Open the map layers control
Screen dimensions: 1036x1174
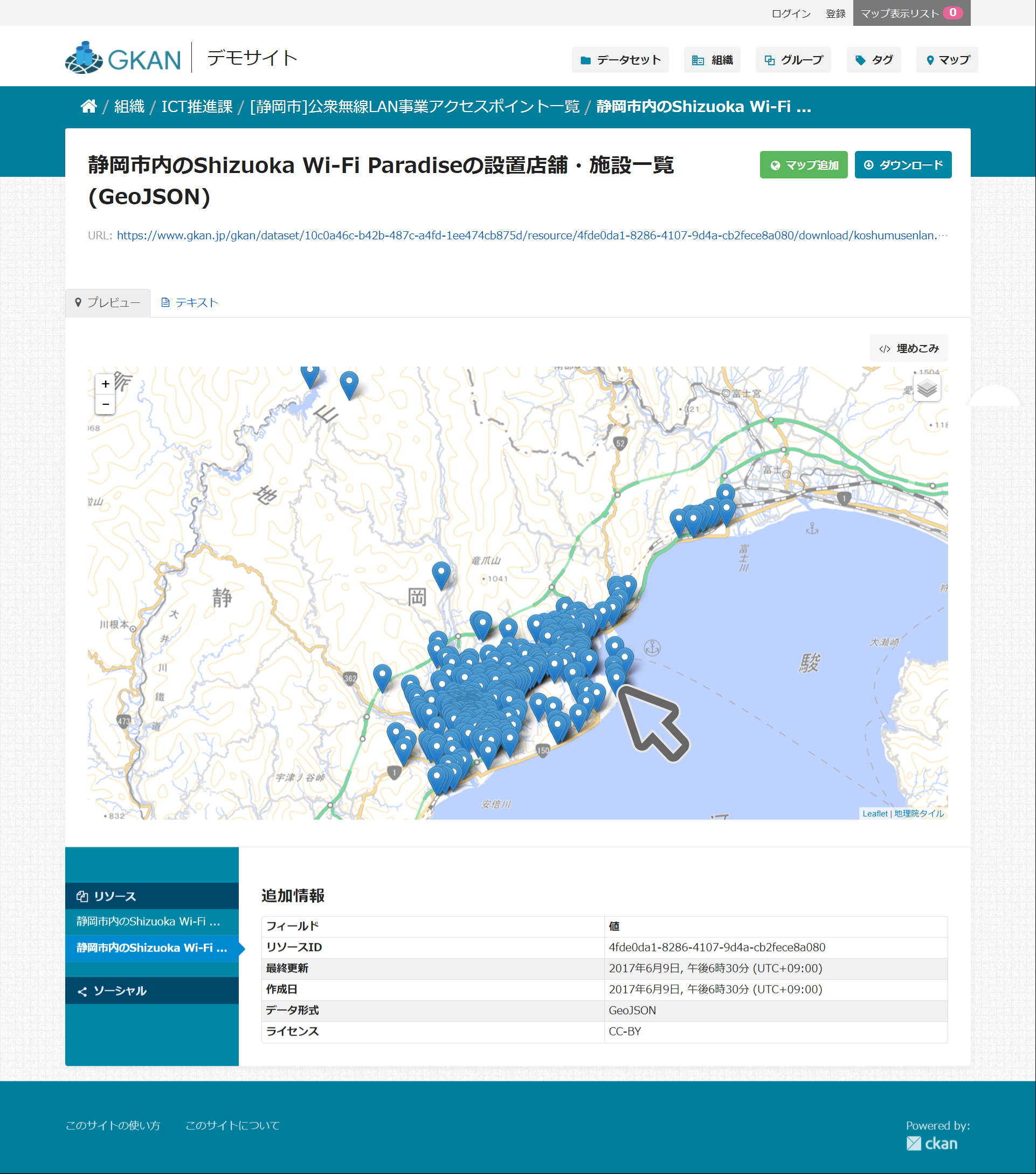point(927,388)
